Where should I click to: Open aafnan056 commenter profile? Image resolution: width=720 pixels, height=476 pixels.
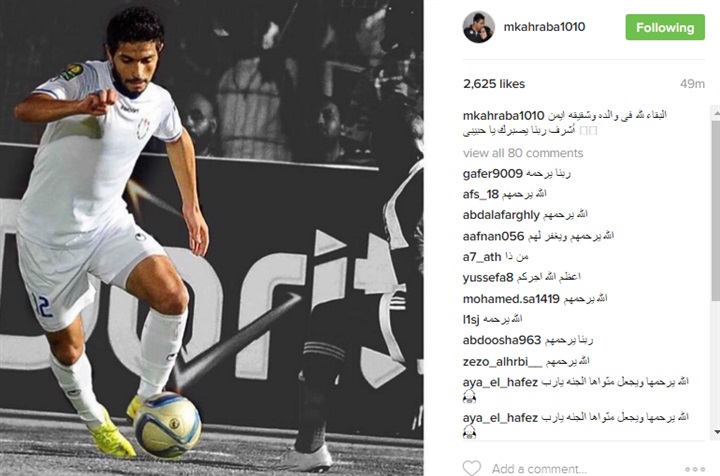pyautogui.click(x=493, y=236)
